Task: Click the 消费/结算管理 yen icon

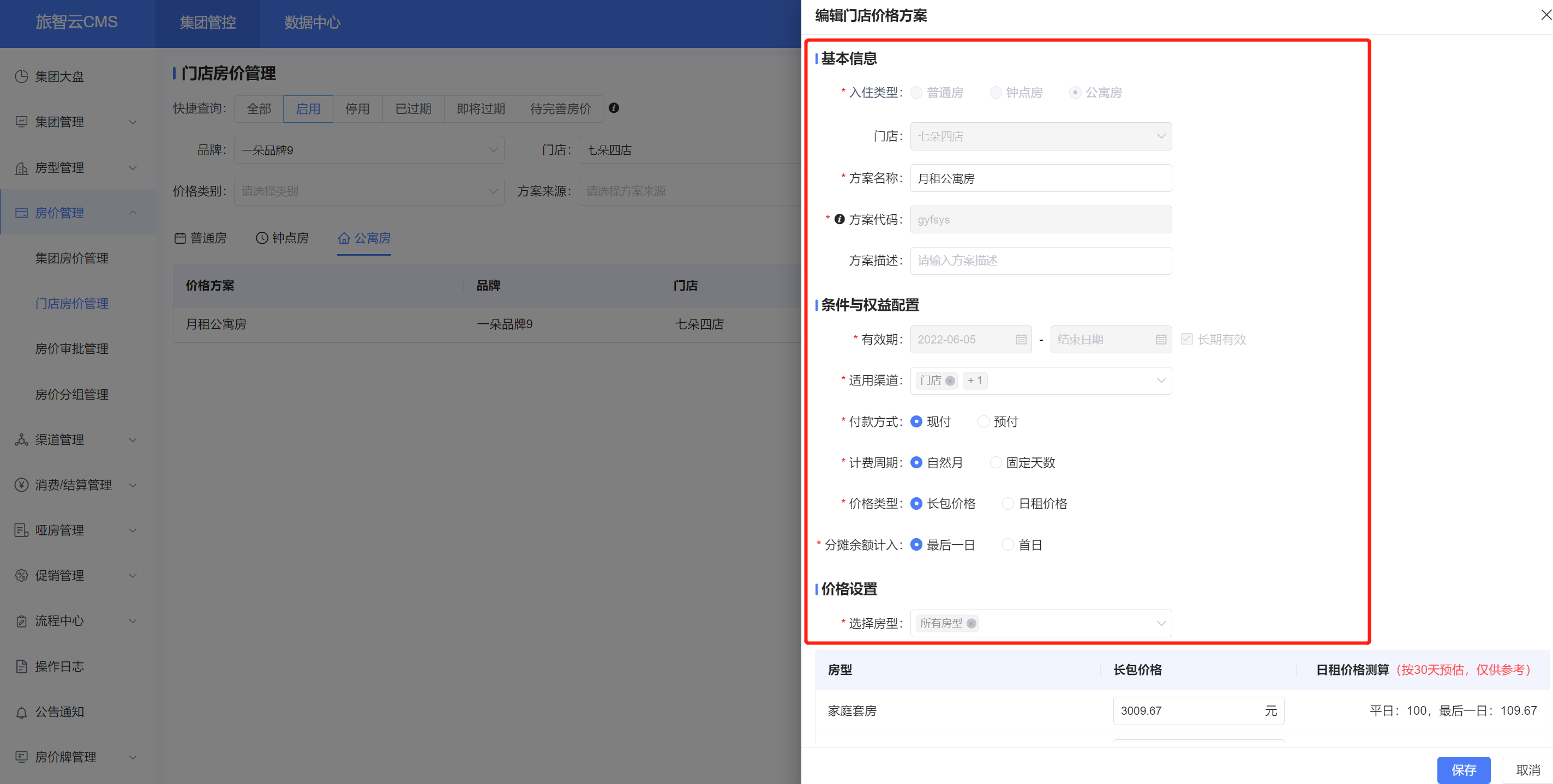Action: click(x=22, y=485)
